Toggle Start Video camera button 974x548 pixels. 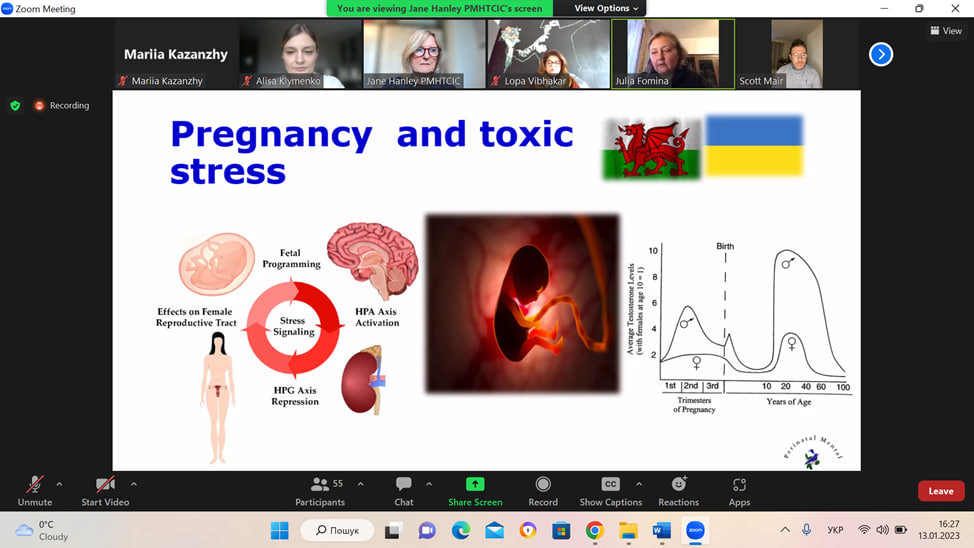(104, 485)
